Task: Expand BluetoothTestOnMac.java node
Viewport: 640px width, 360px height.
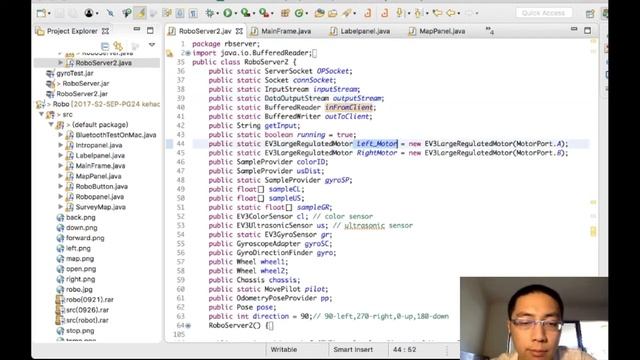Action: (60, 135)
